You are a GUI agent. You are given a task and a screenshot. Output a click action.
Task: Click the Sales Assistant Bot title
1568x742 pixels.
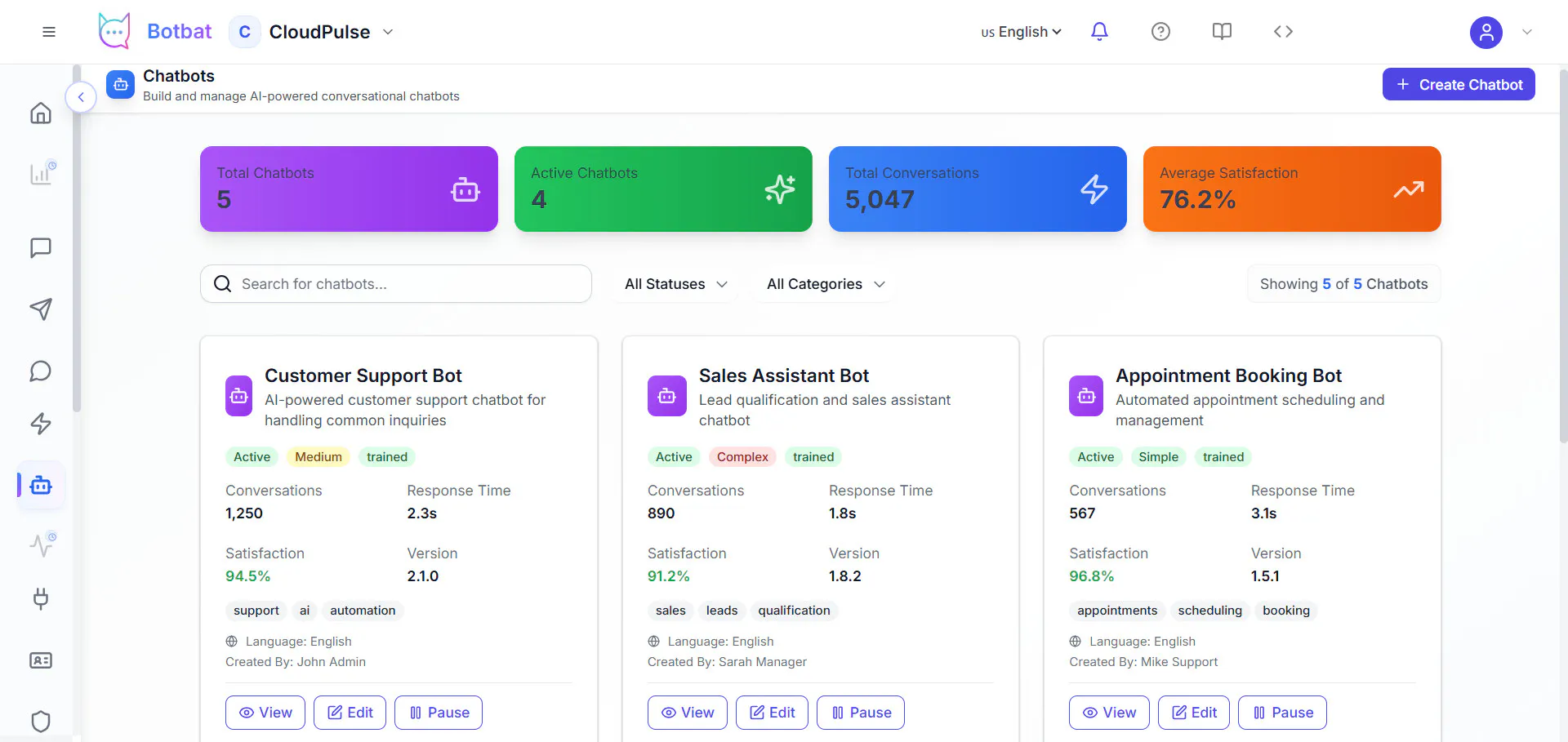784,375
